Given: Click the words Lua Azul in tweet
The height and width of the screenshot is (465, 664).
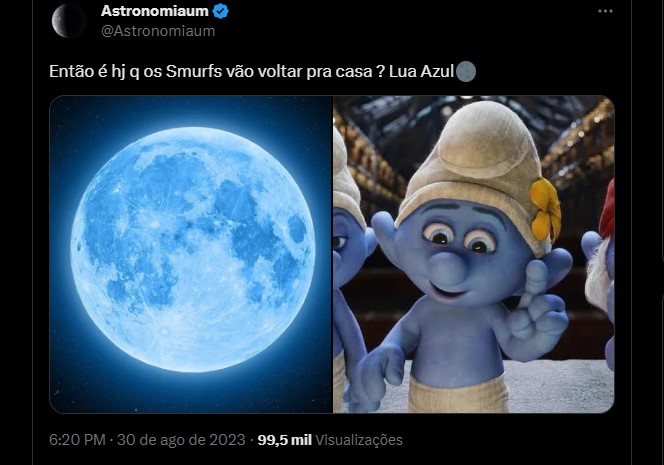Looking at the screenshot, I should click(421, 71).
